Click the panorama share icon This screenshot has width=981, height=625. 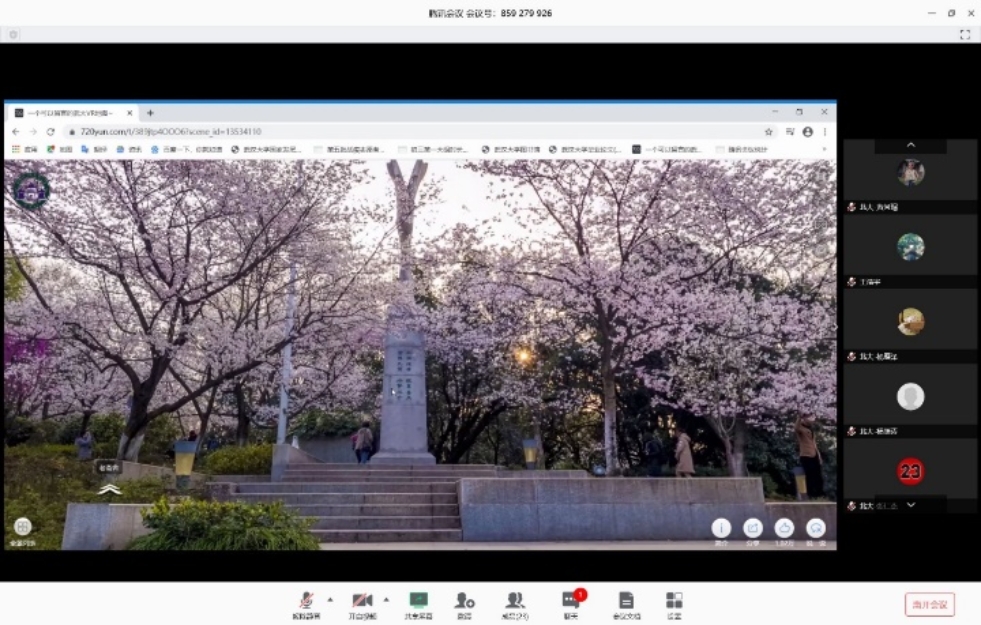752,528
